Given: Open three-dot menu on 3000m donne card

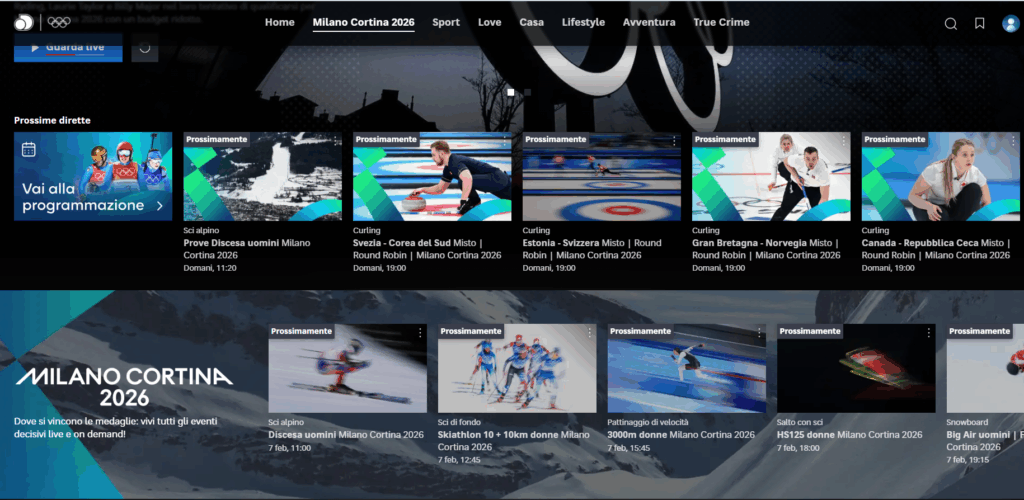Looking at the screenshot, I should 759,332.
